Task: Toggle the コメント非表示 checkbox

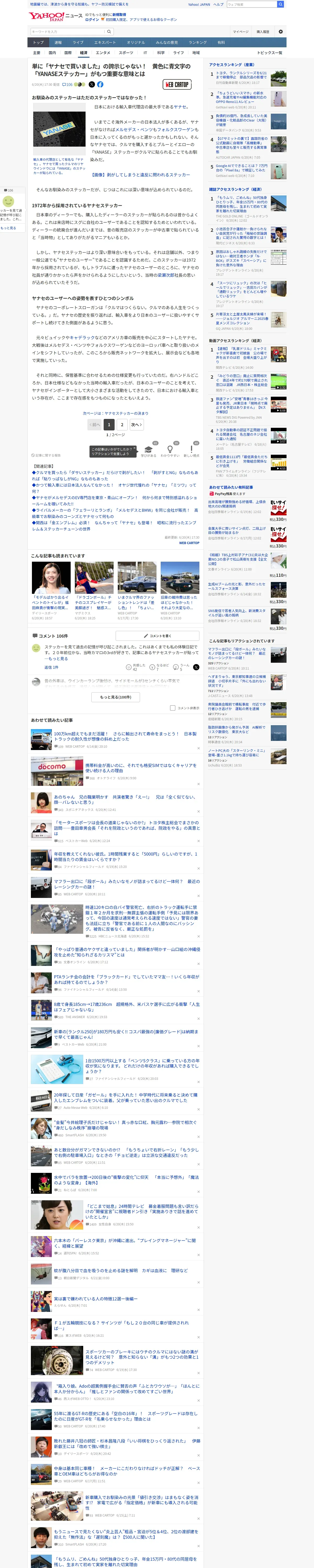Action: 172,708
